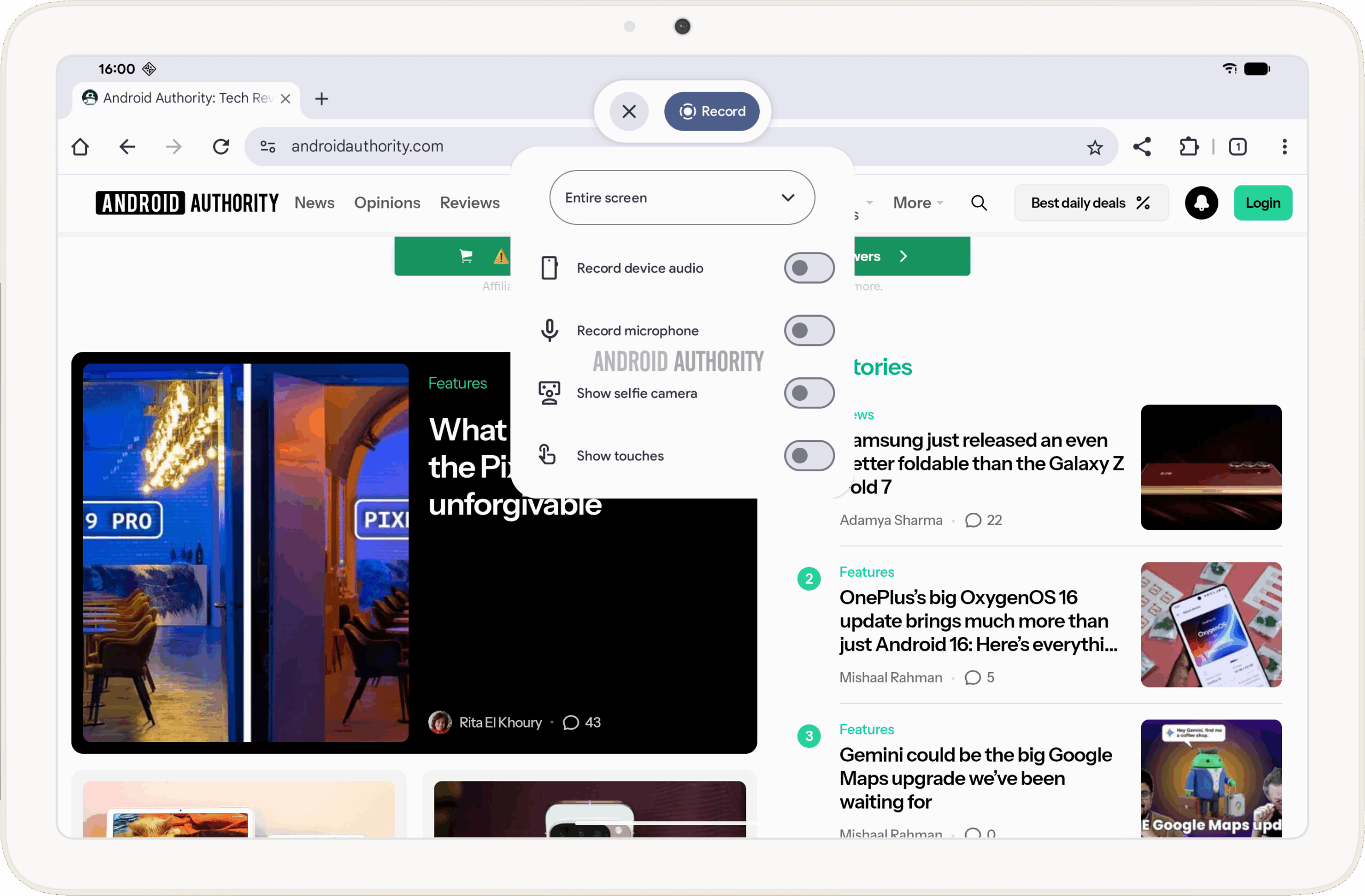The image size is (1365, 896).
Task: Start recording with the Record button
Action: click(712, 111)
